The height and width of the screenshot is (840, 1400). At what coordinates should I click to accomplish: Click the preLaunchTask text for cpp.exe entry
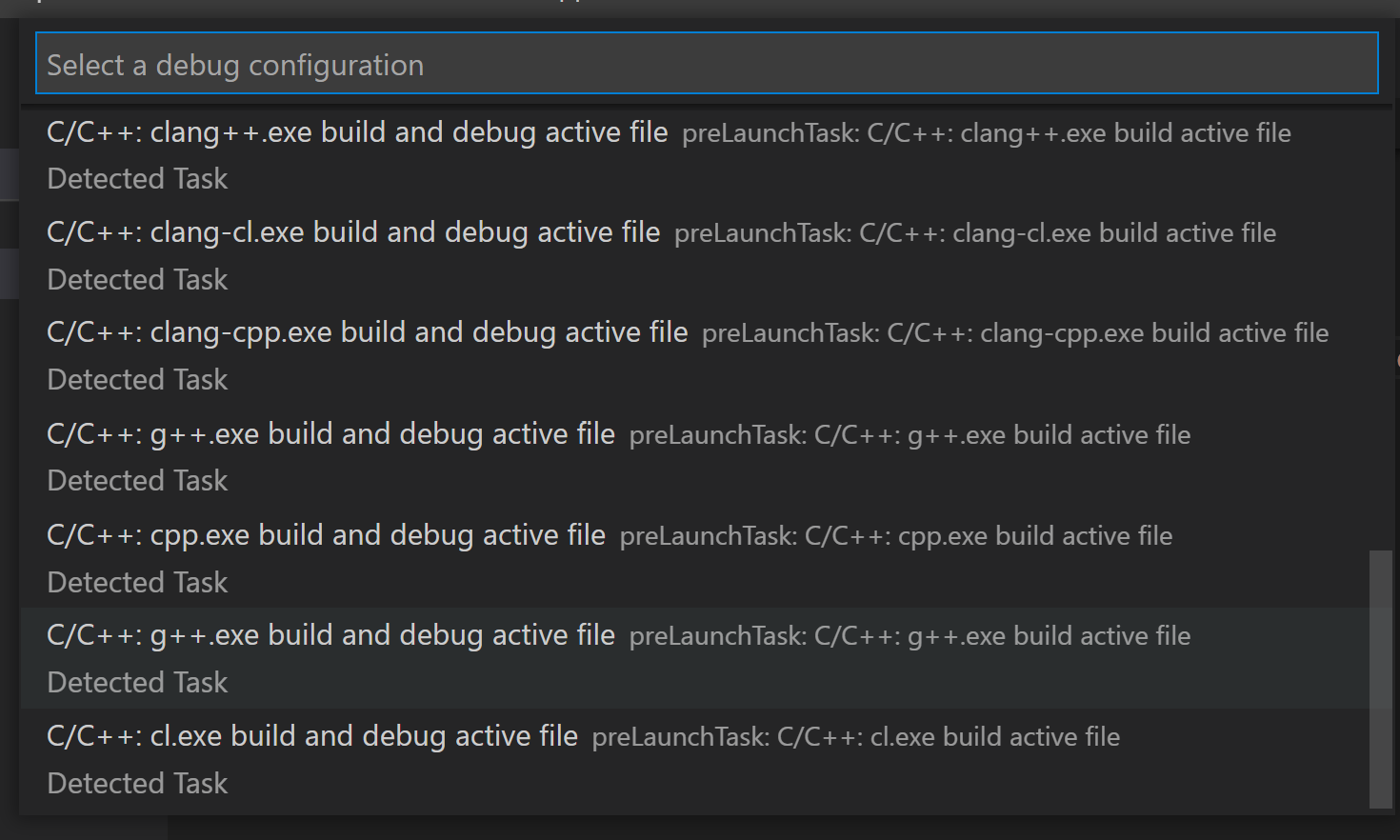point(895,535)
